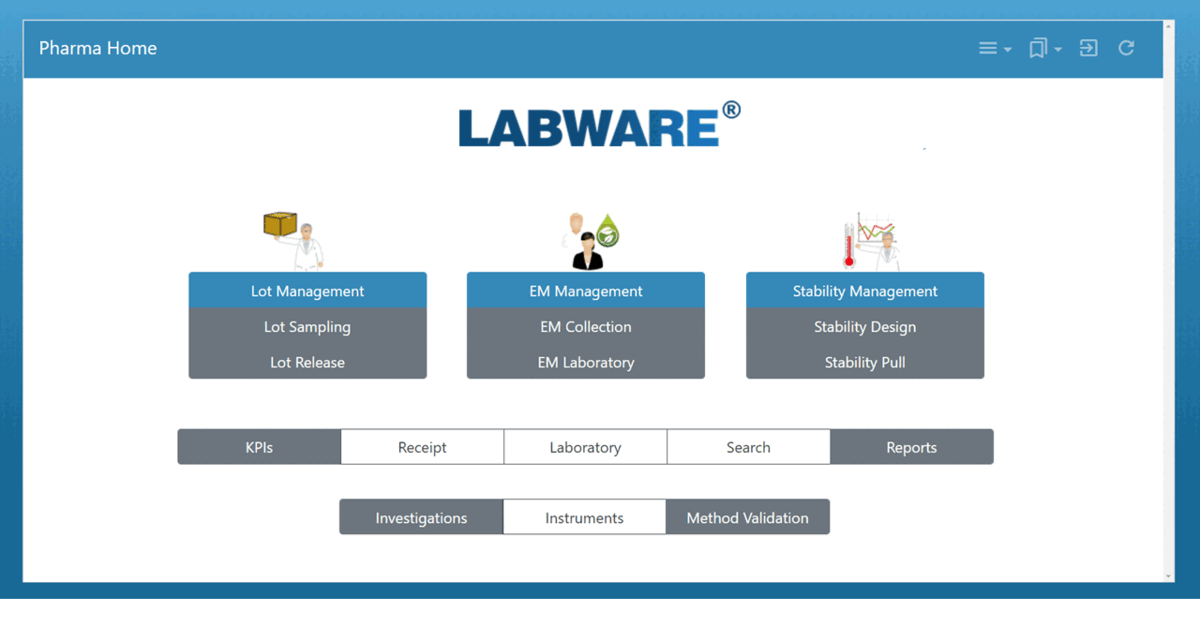Switch to the KPIs tab
Viewport: 1200px width, 627px height.
pos(259,447)
